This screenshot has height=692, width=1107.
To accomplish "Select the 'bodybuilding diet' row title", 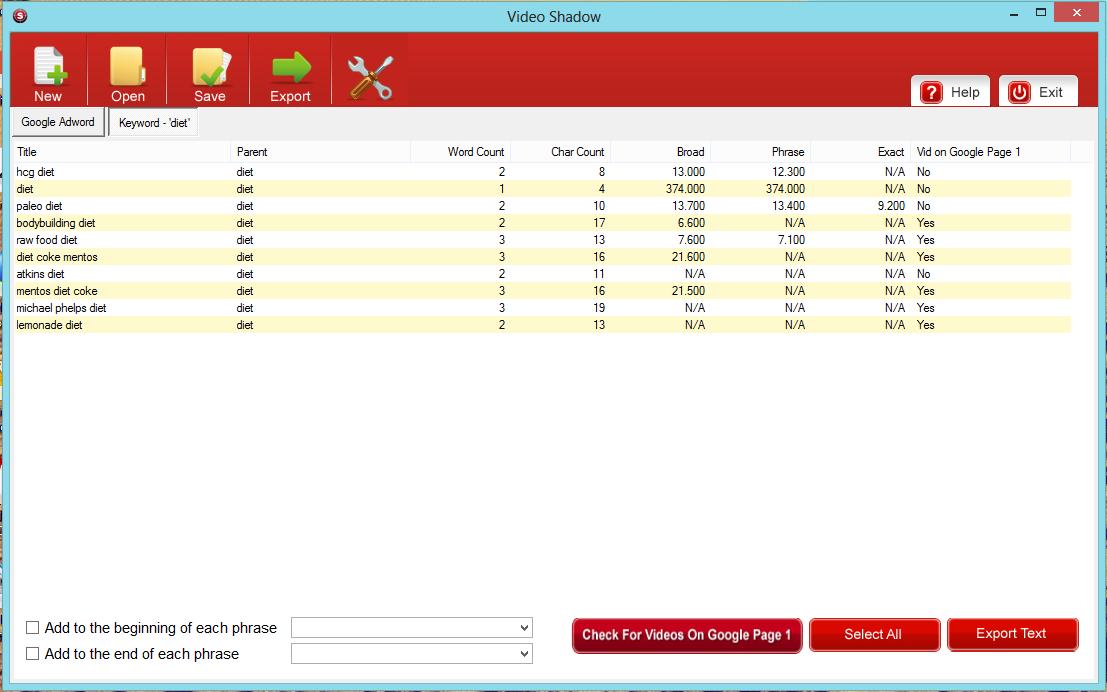I will click(56, 222).
